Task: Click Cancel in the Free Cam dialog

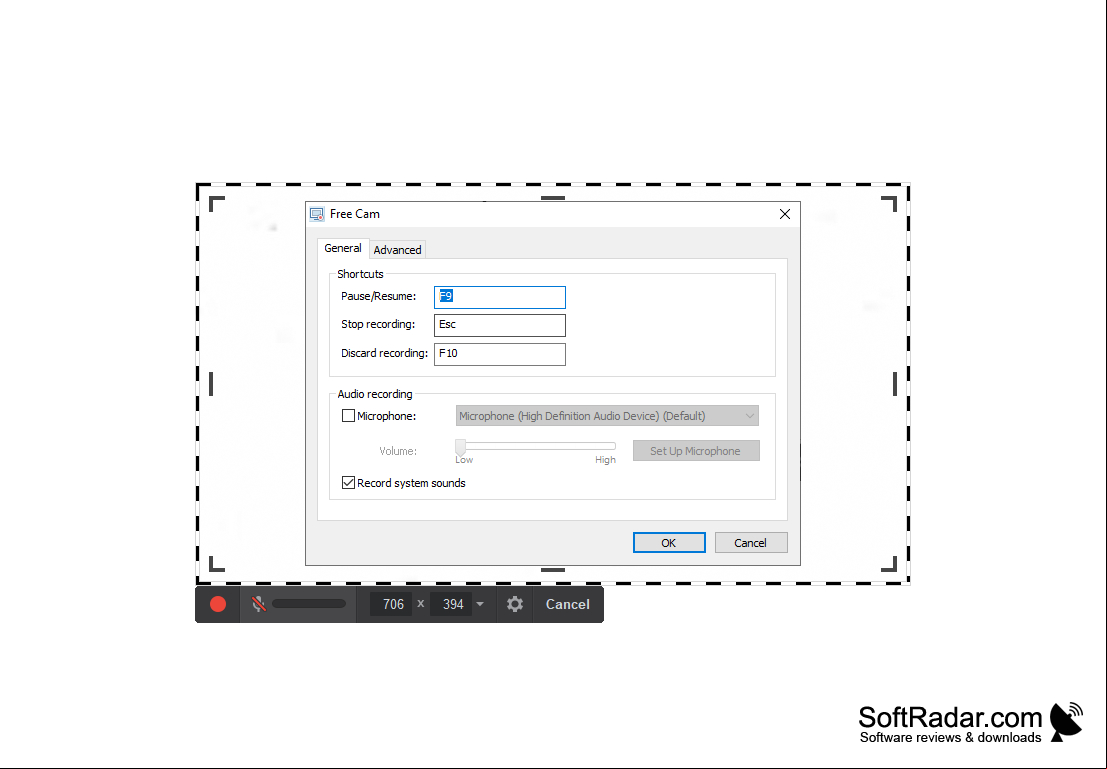Action: click(750, 542)
